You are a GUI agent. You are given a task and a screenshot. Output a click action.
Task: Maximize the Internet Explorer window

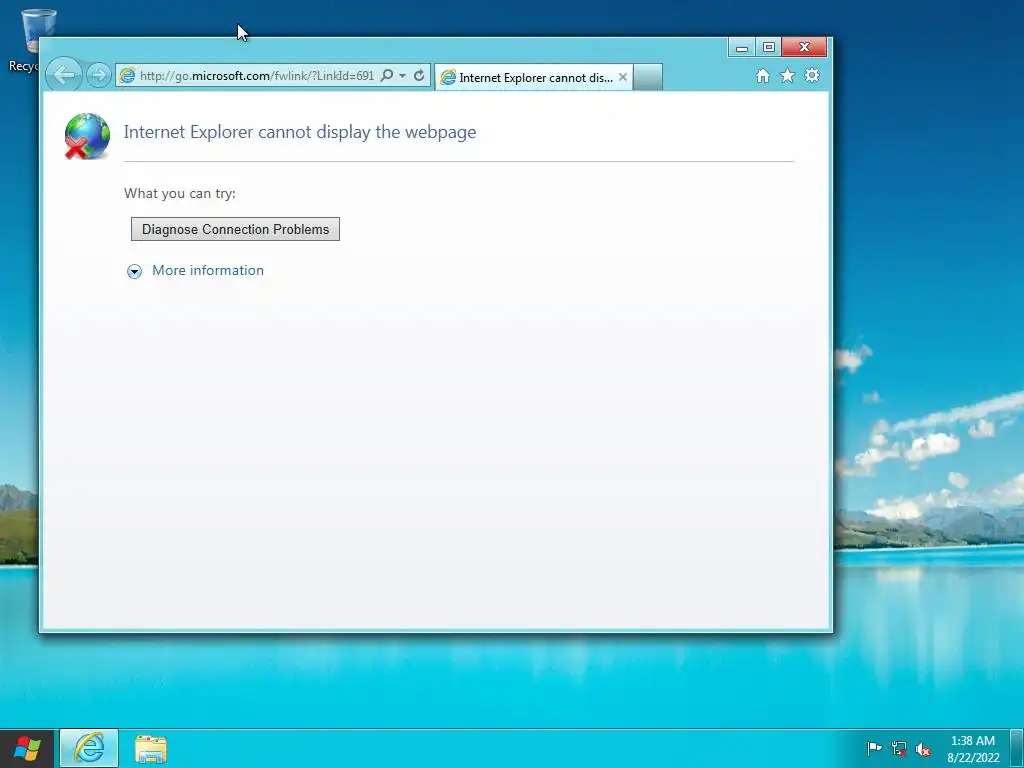click(x=769, y=47)
